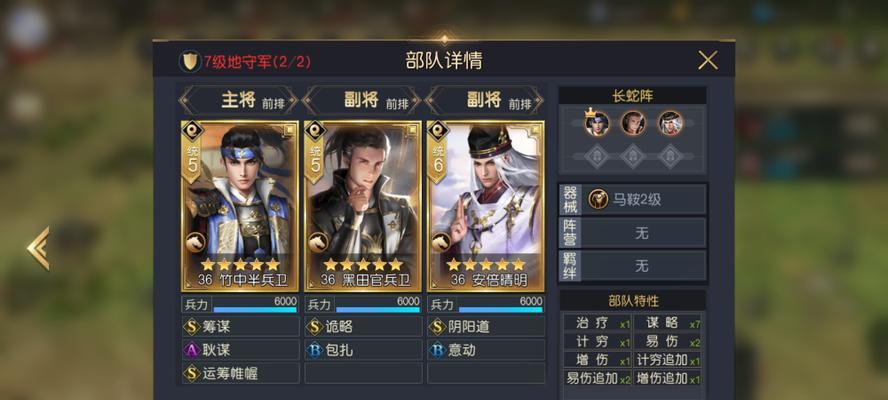
Task: View the 诡略 skill details
Action: pyautogui.click(x=364, y=326)
